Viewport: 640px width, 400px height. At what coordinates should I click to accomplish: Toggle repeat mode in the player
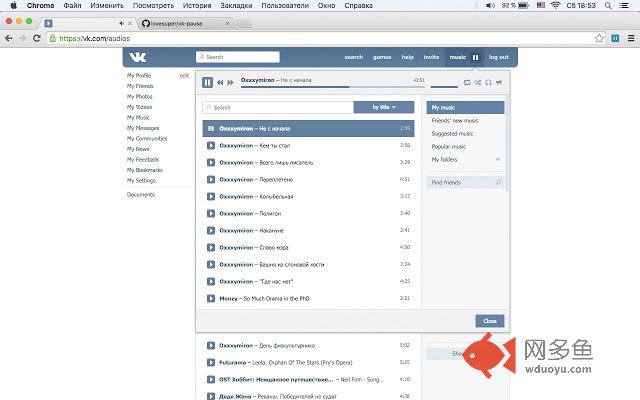pos(467,82)
